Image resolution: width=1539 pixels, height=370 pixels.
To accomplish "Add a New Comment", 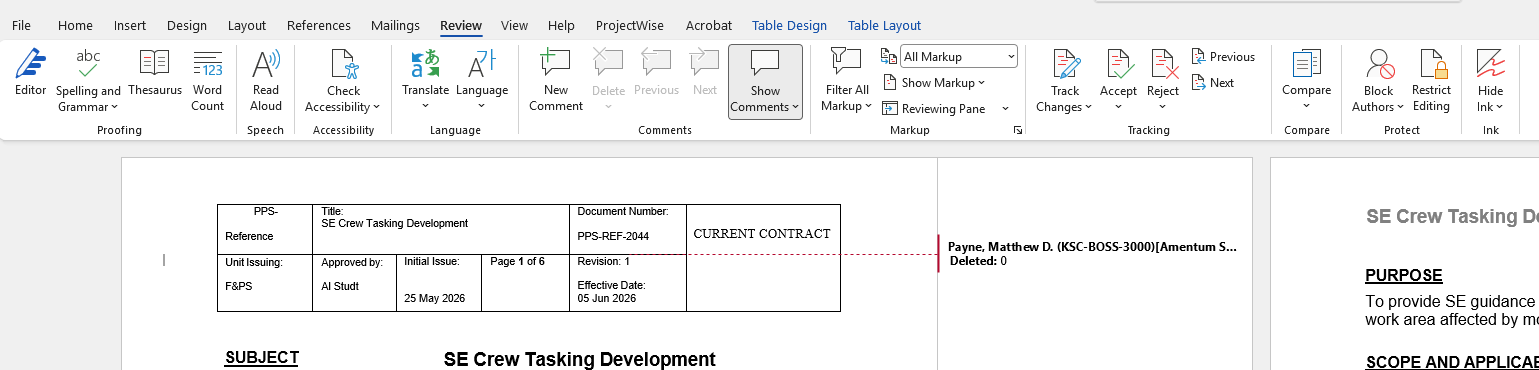I will click(x=555, y=80).
